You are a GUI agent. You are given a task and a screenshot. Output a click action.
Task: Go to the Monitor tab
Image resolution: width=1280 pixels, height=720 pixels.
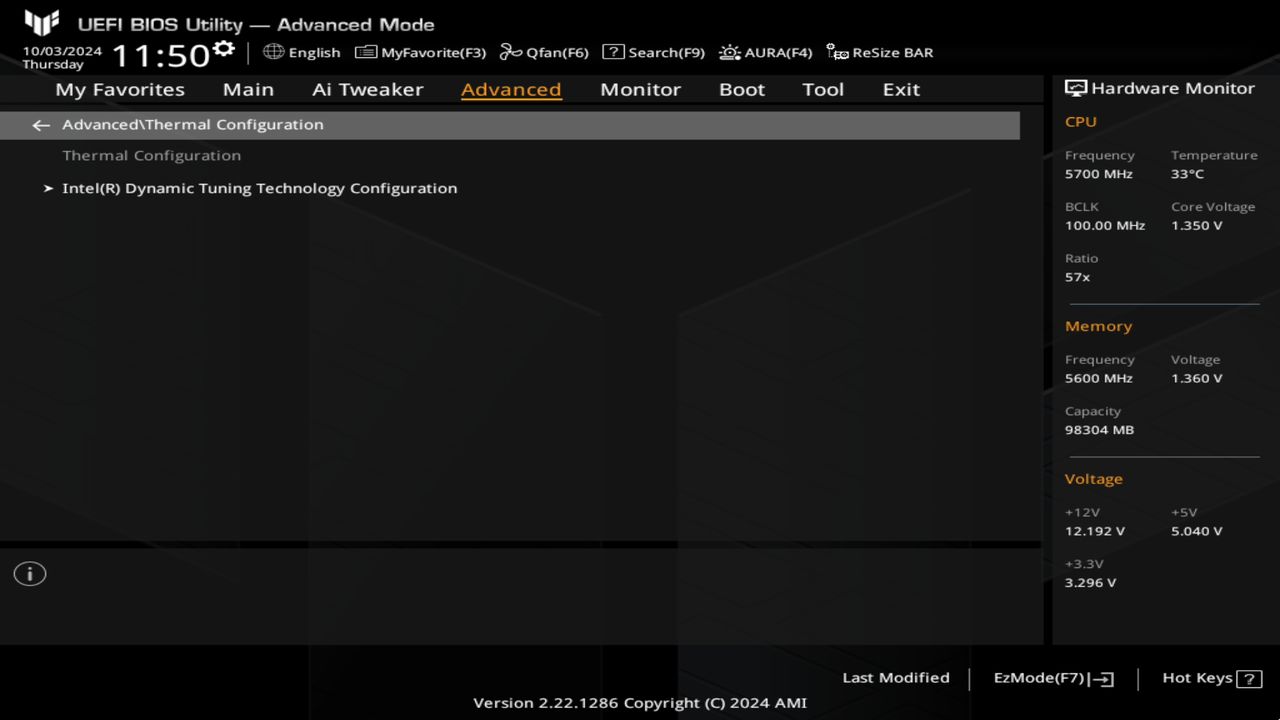point(640,89)
